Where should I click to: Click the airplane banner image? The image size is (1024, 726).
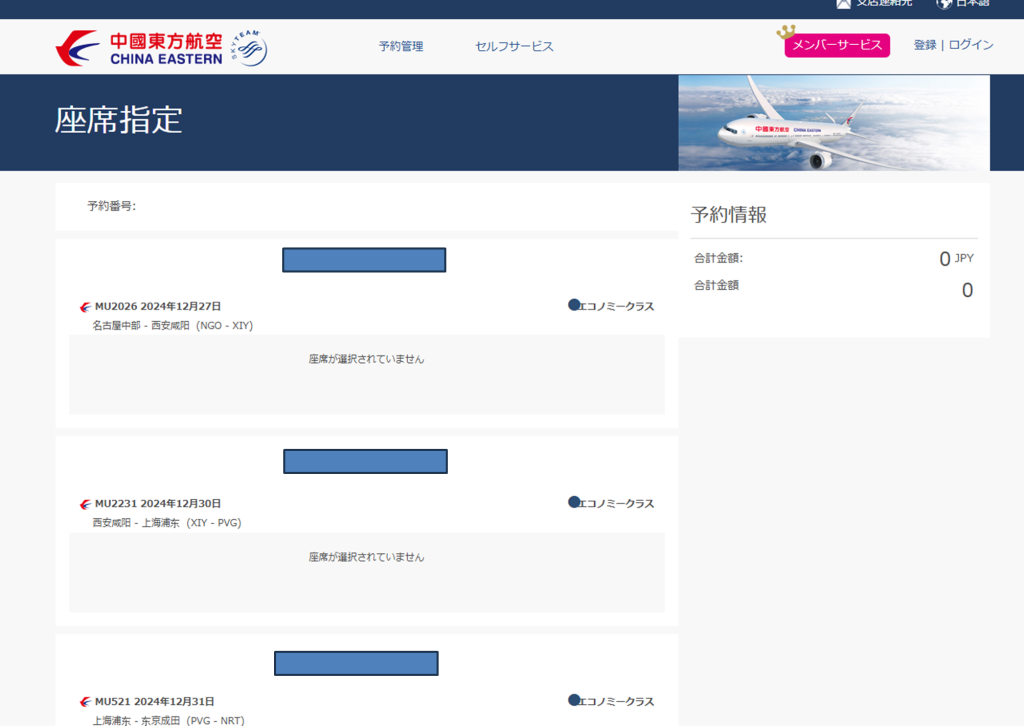(x=833, y=123)
